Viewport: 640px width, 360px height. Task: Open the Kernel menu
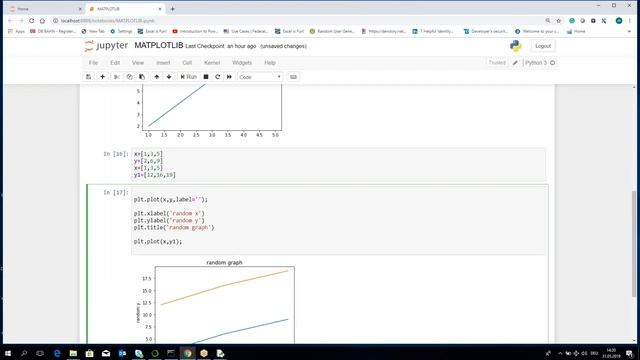pyautogui.click(x=212, y=63)
